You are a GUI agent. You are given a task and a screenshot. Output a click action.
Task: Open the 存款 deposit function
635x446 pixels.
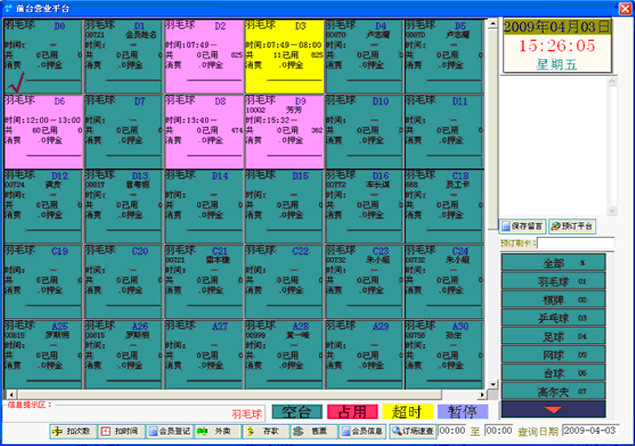pyautogui.click(x=263, y=431)
